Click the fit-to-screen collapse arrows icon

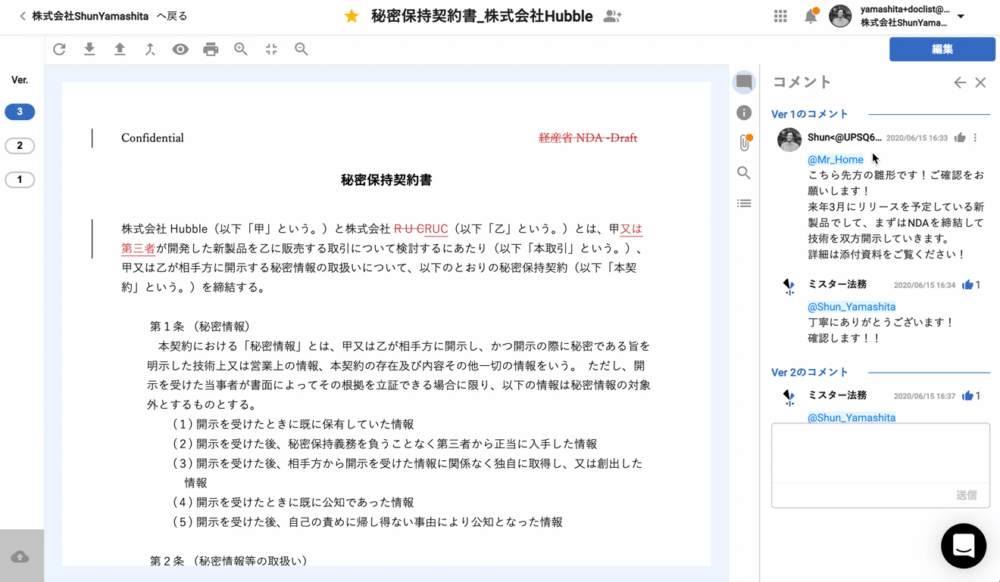coord(271,49)
